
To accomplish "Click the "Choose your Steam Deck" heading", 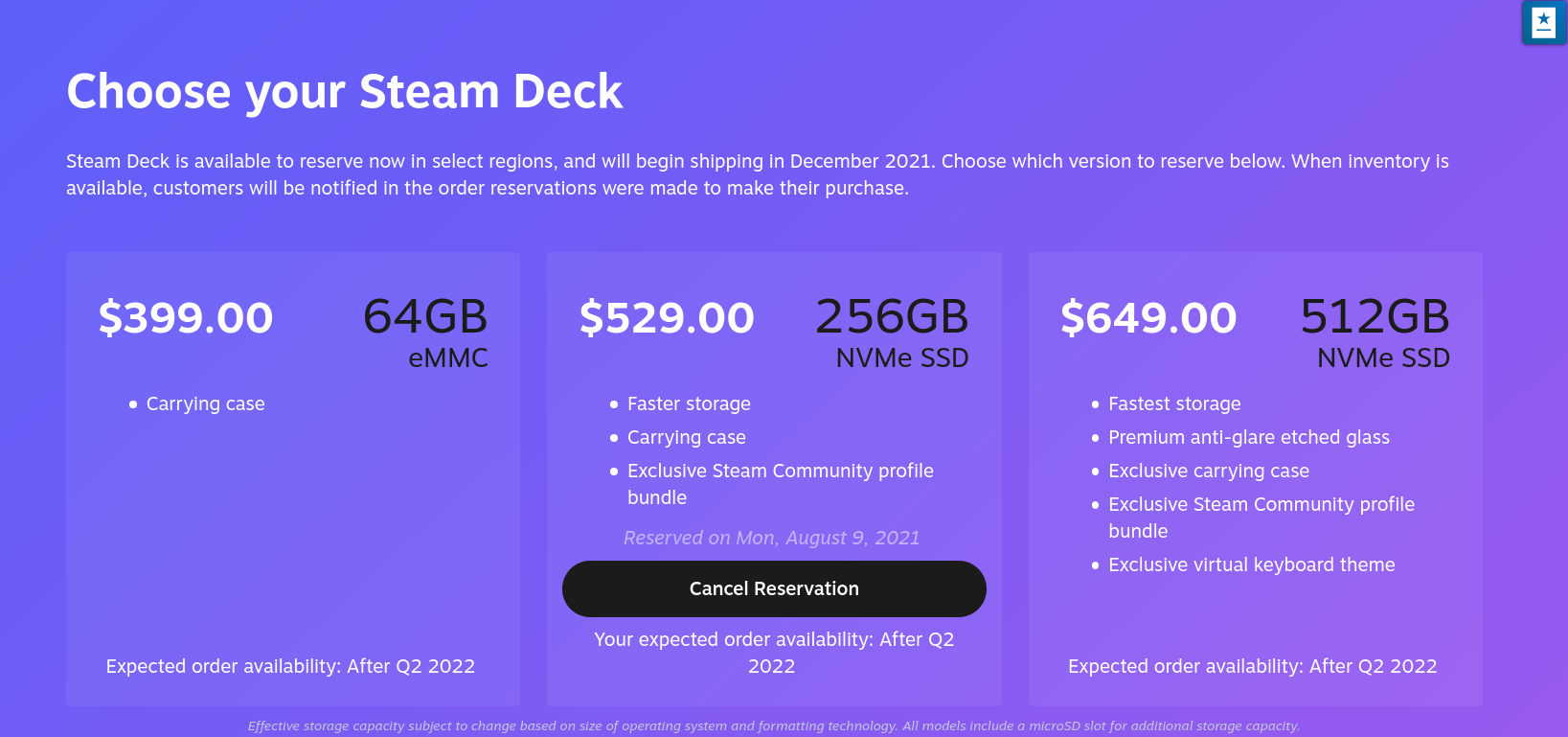I will pyautogui.click(x=345, y=92).
